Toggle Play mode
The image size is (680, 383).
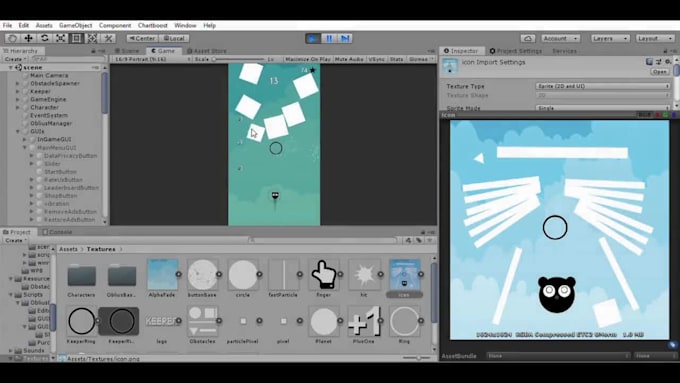point(312,38)
